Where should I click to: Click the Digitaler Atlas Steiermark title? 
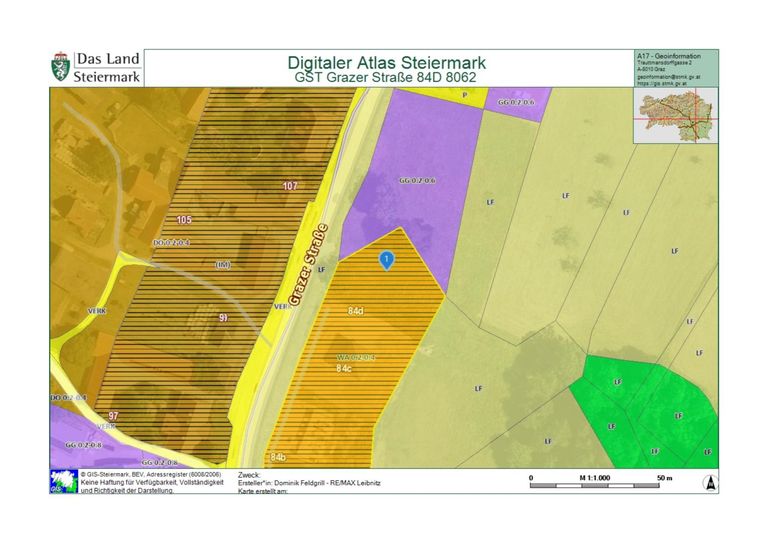pos(385,62)
